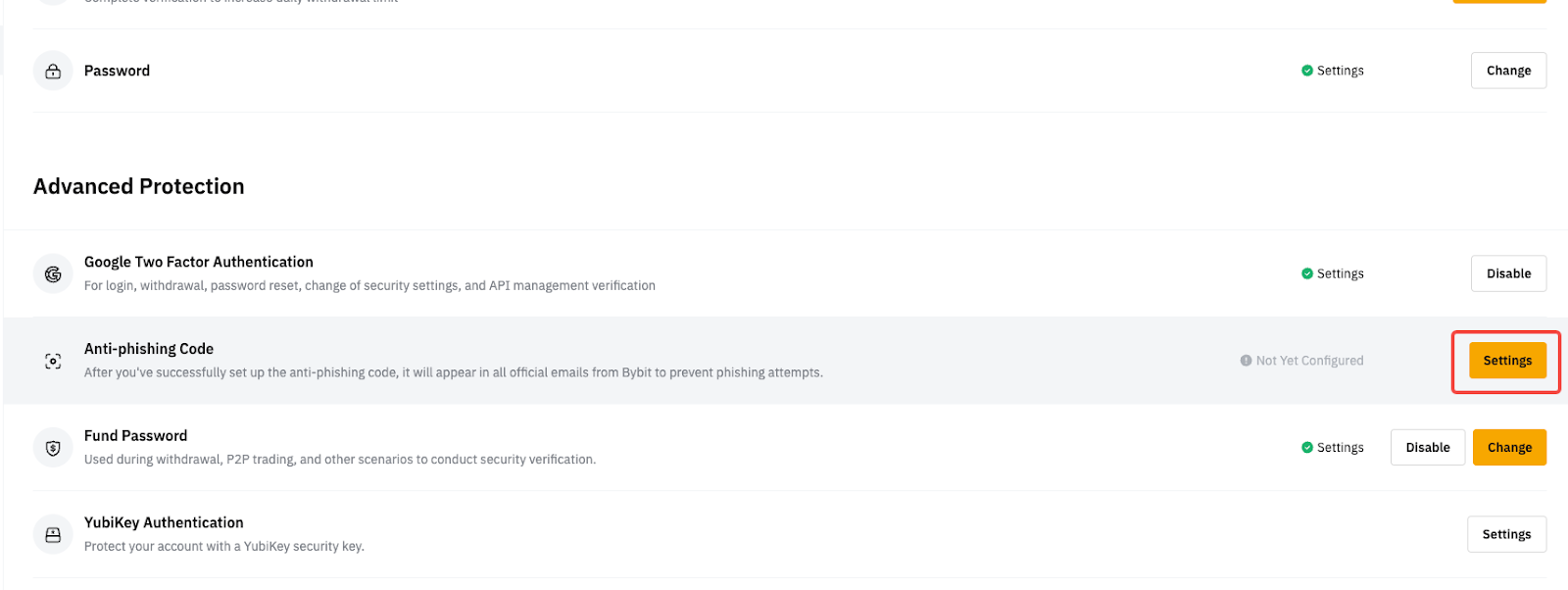Click the lock icon beside Password
The height and width of the screenshot is (590, 1568).
(x=53, y=72)
